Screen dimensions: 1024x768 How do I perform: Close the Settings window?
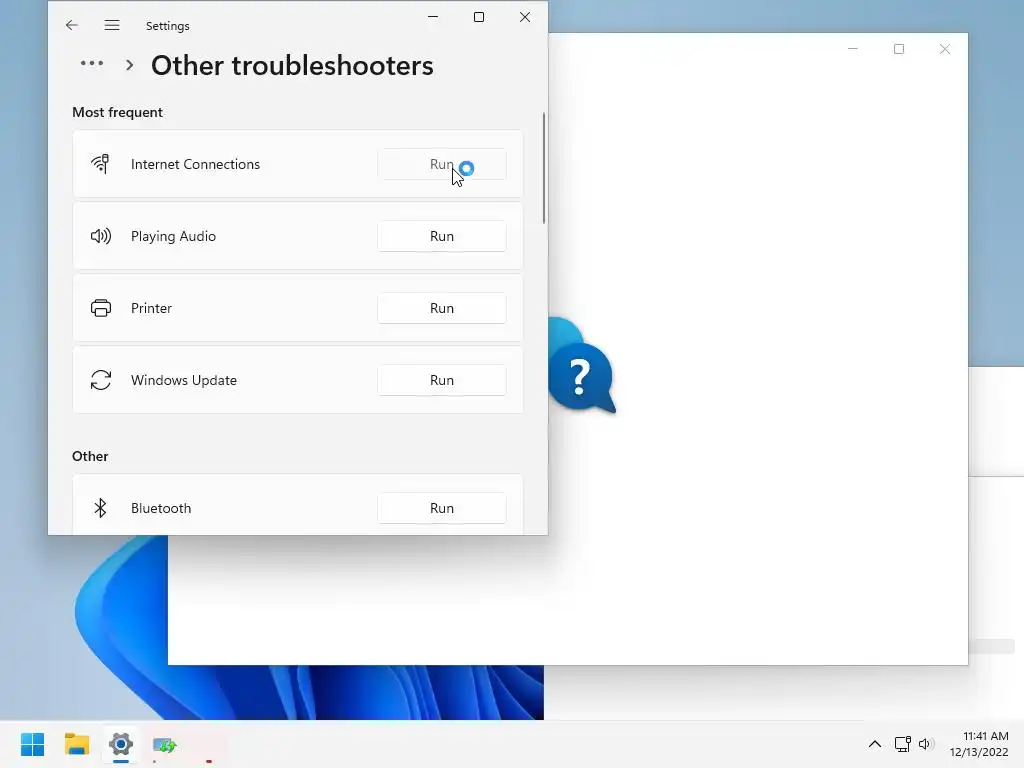tap(524, 17)
